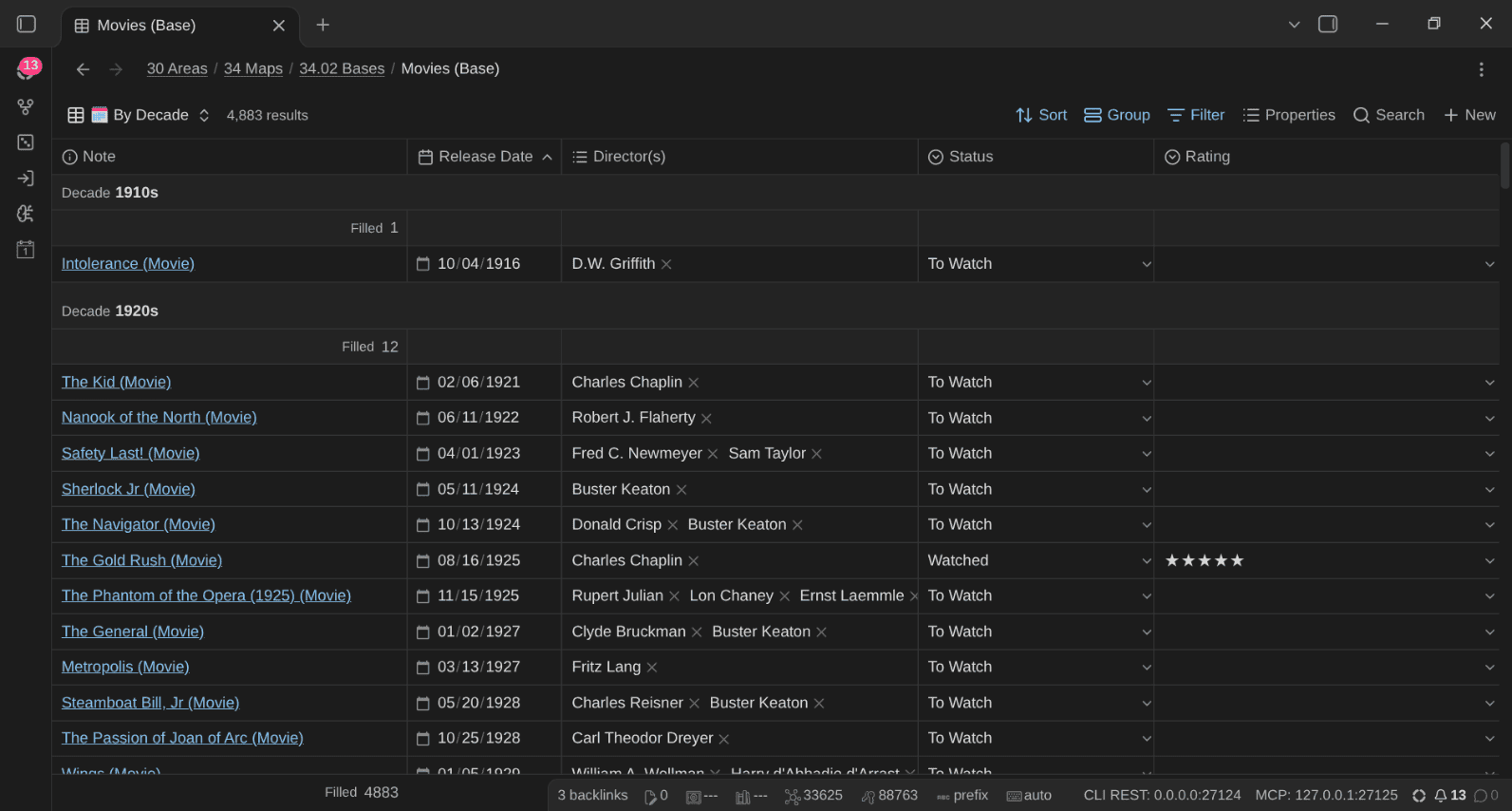Go to the 34.02 Bases breadcrumb
The width and height of the screenshot is (1512, 811).
(342, 69)
